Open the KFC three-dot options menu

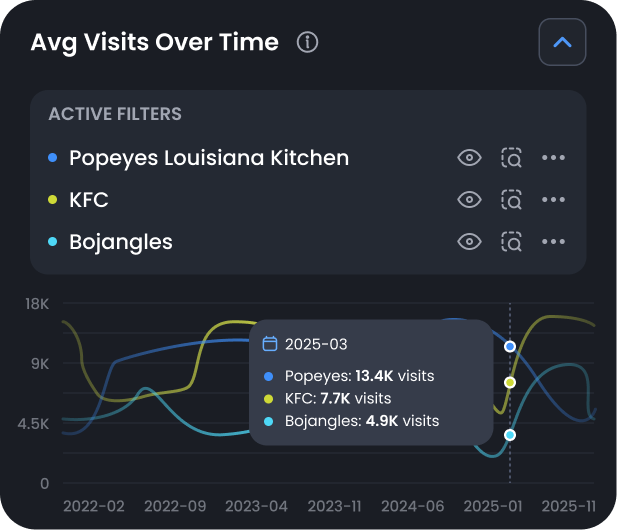point(554,200)
